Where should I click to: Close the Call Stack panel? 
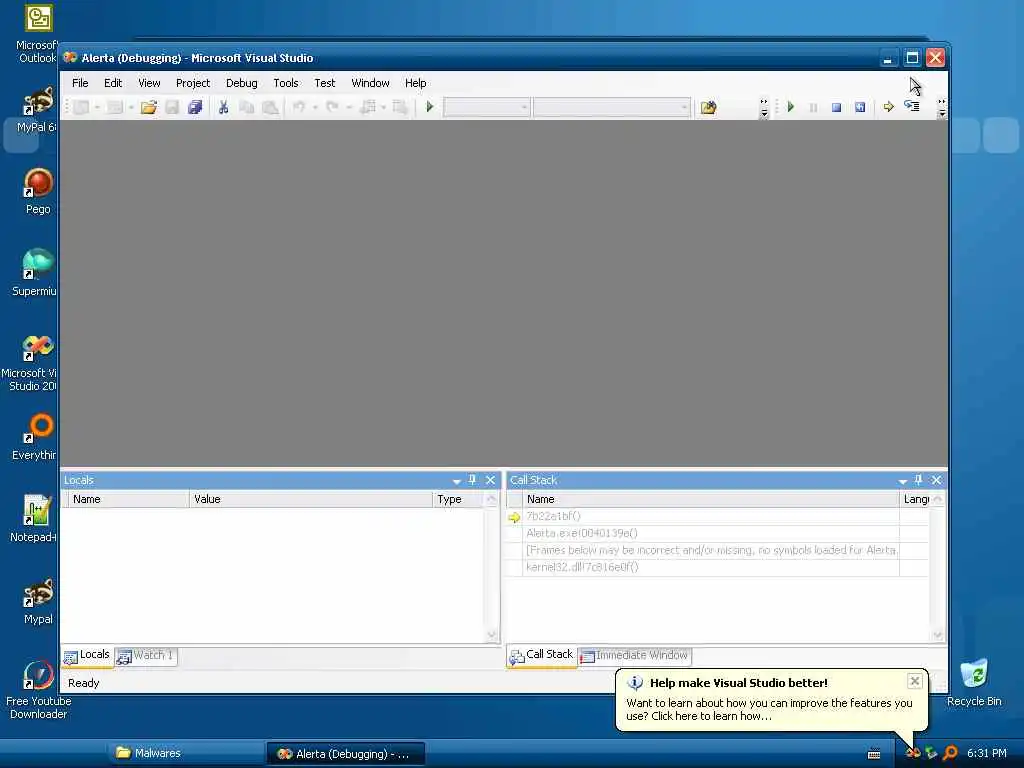pos(936,480)
